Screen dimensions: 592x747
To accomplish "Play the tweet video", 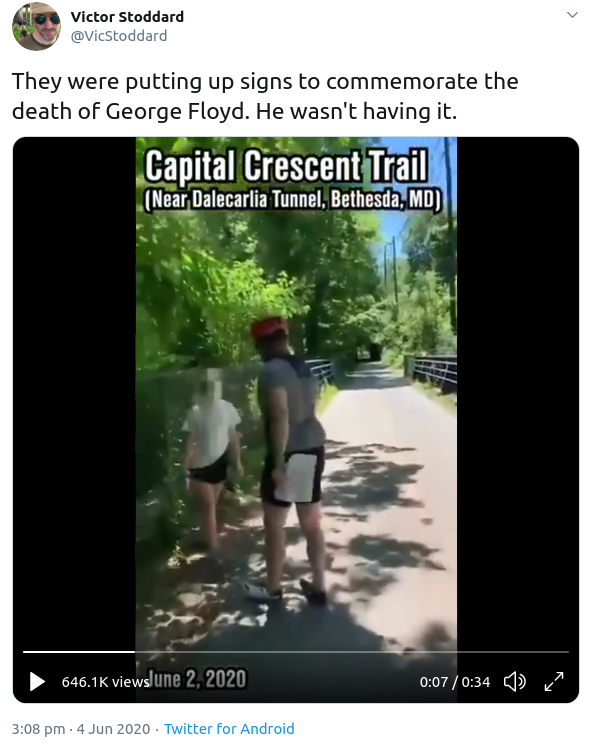I will (37, 681).
